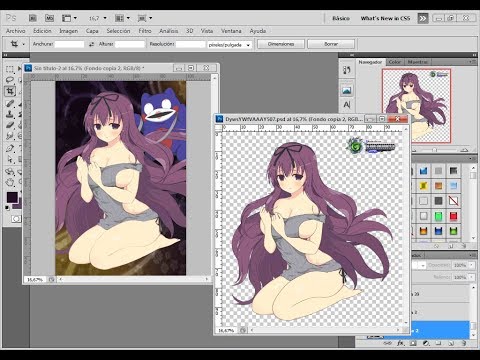Select the What's New in CS5 workspace

(x=385, y=18)
